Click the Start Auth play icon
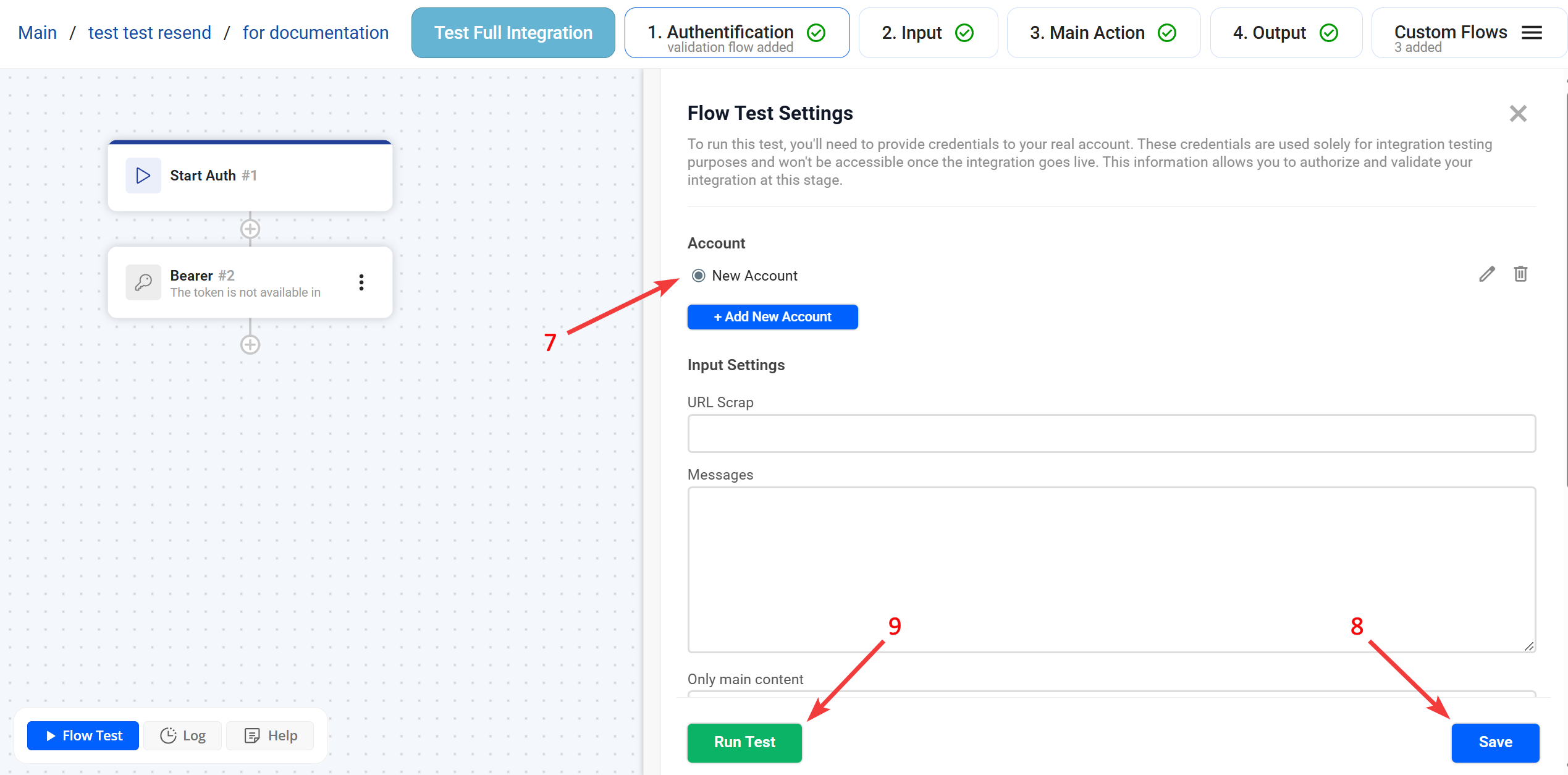This screenshot has width=1568, height=775. pos(143,176)
